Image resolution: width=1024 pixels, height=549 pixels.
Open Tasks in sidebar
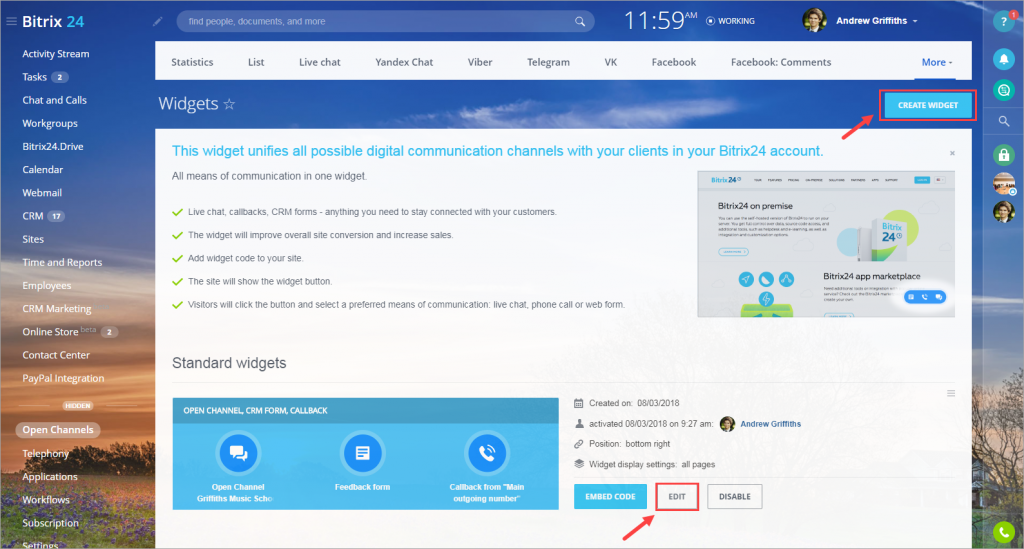35,77
